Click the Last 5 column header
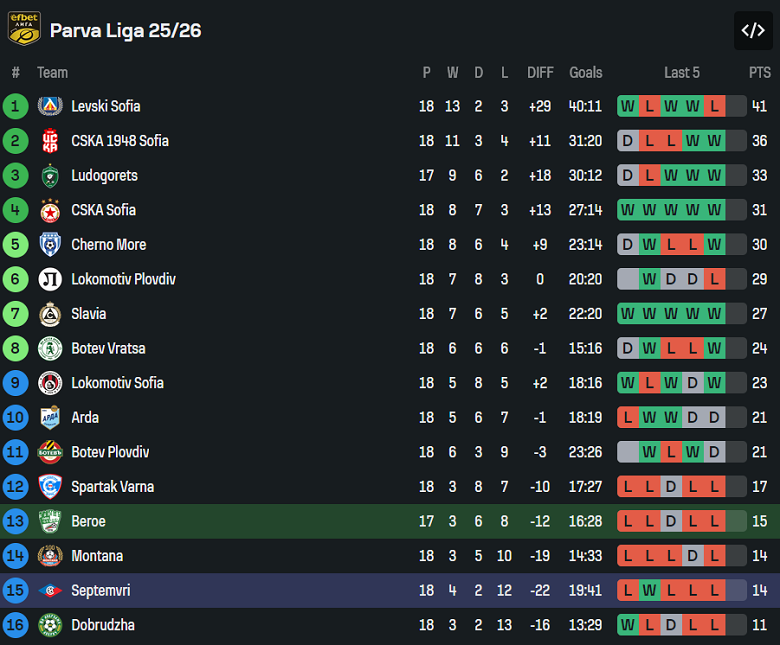The image size is (780, 645). click(x=682, y=72)
